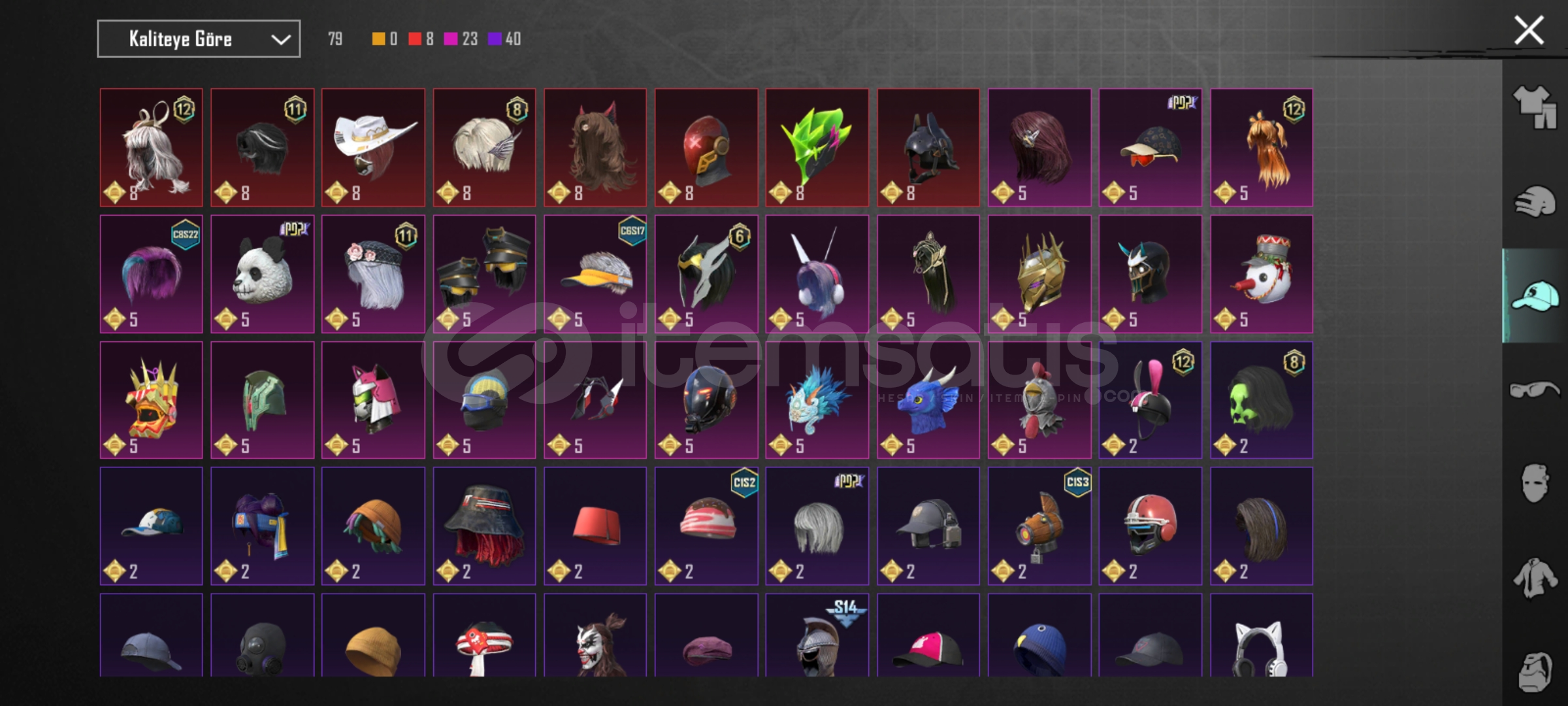Filter by the red quality swatch
This screenshot has width=1568, height=706.
tap(415, 39)
